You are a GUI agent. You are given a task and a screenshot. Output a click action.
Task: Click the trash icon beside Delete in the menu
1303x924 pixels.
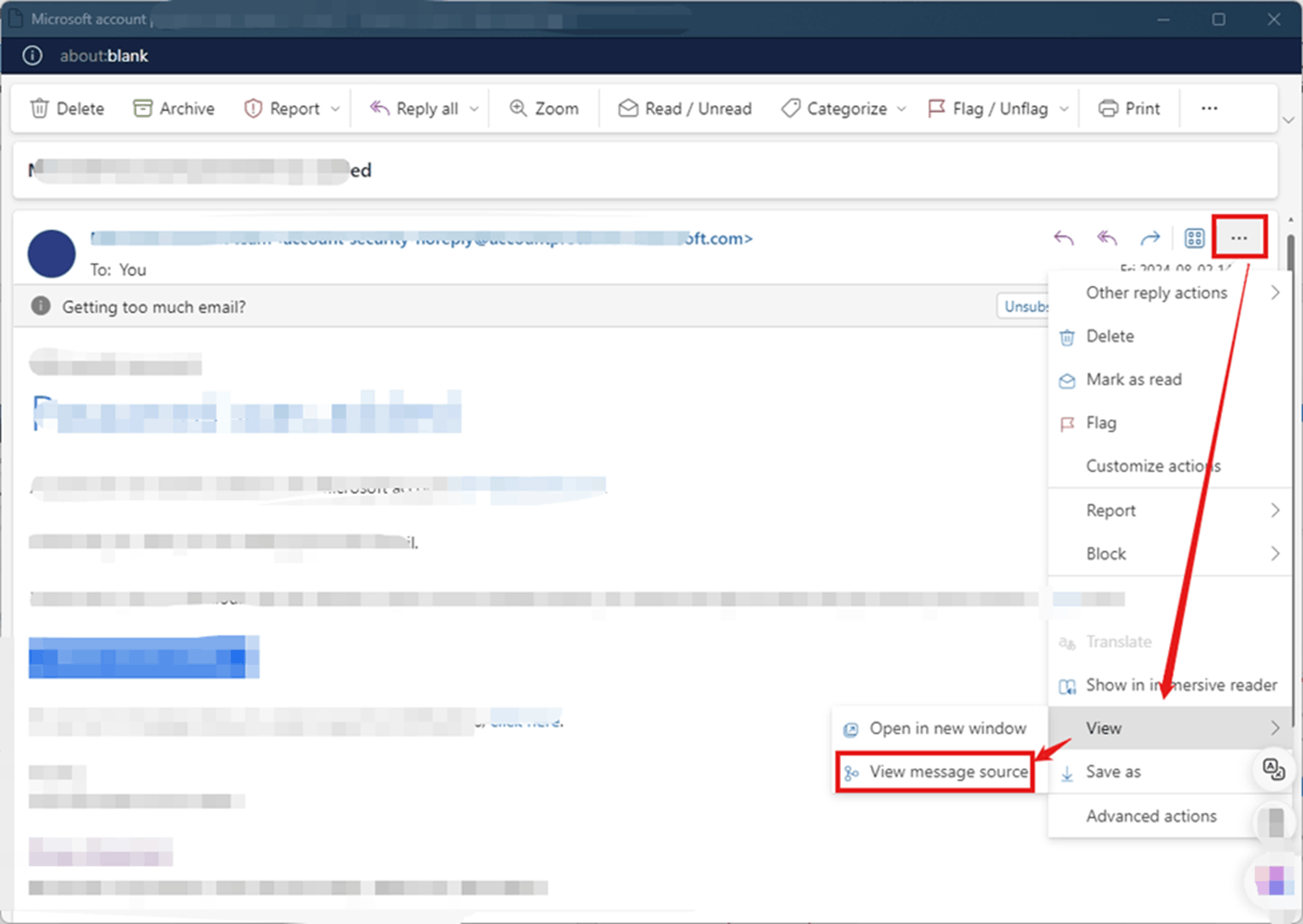1067,337
